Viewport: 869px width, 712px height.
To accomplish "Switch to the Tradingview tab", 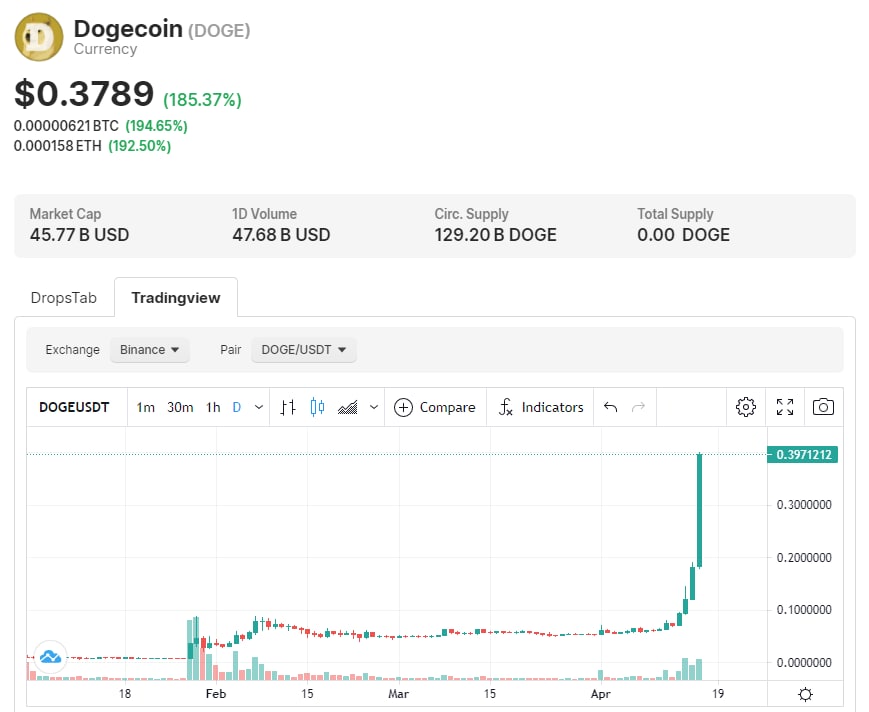I will 176,298.
